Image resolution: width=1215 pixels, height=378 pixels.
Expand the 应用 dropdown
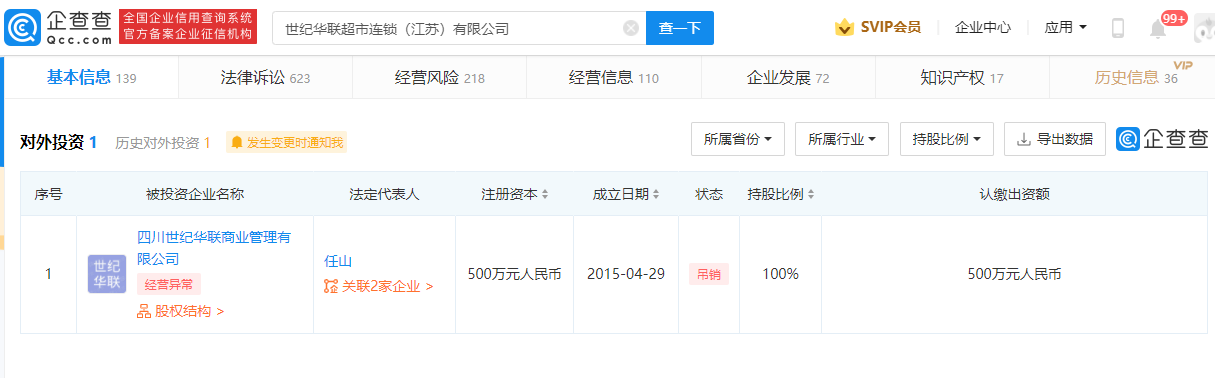tap(1065, 28)
